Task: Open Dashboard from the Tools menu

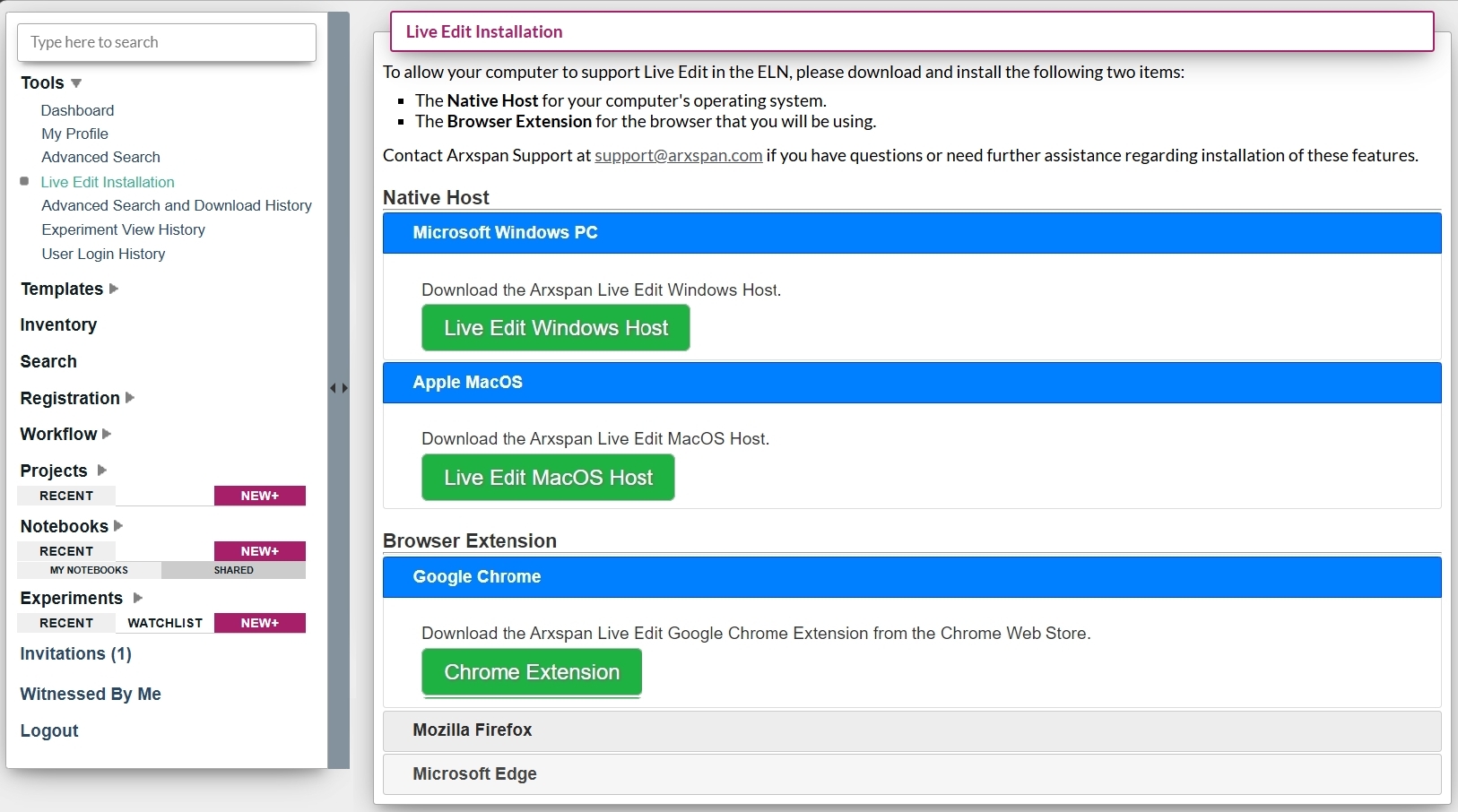Action: [x=78, y=110]
